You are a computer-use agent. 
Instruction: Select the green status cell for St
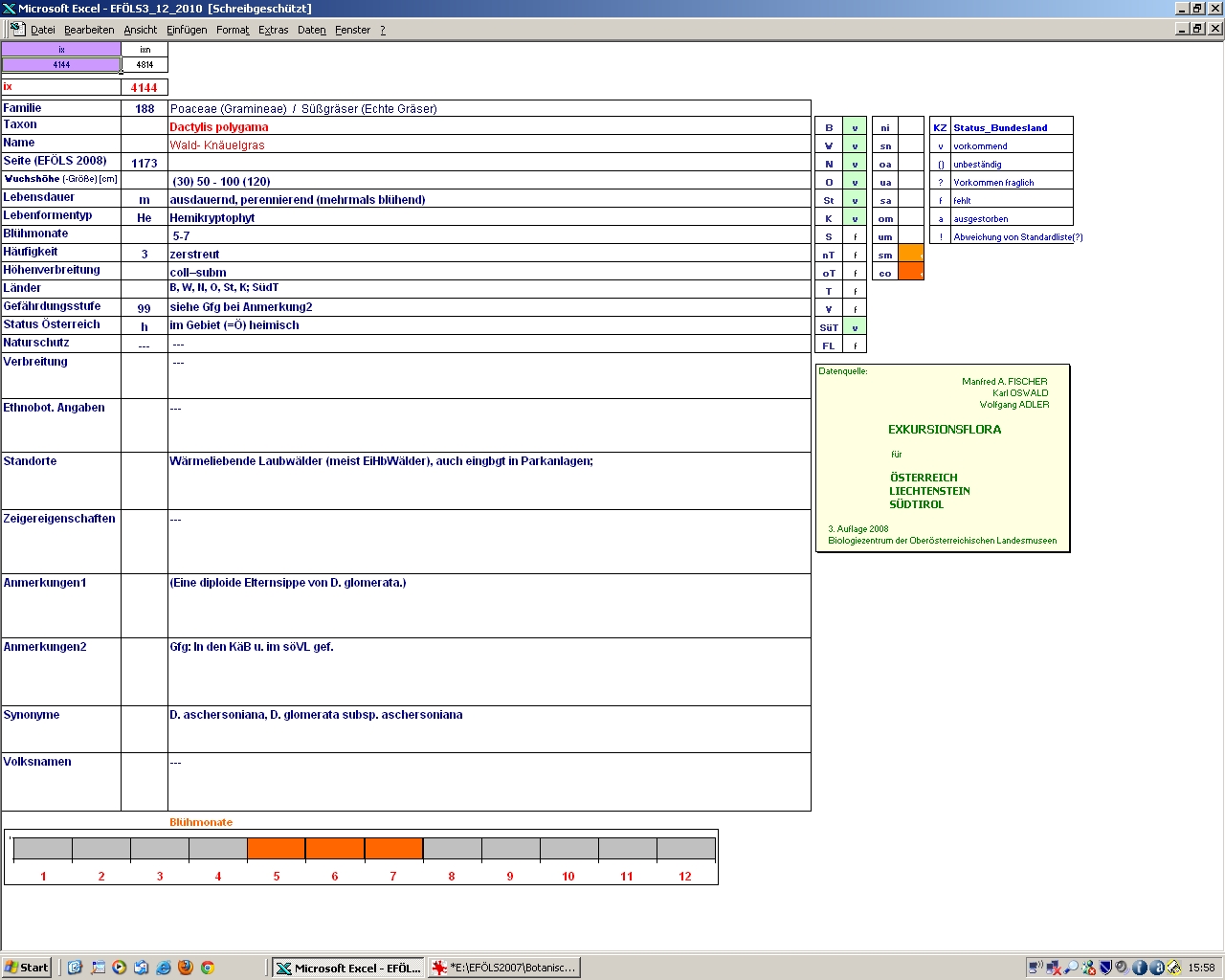click(855, 199)
